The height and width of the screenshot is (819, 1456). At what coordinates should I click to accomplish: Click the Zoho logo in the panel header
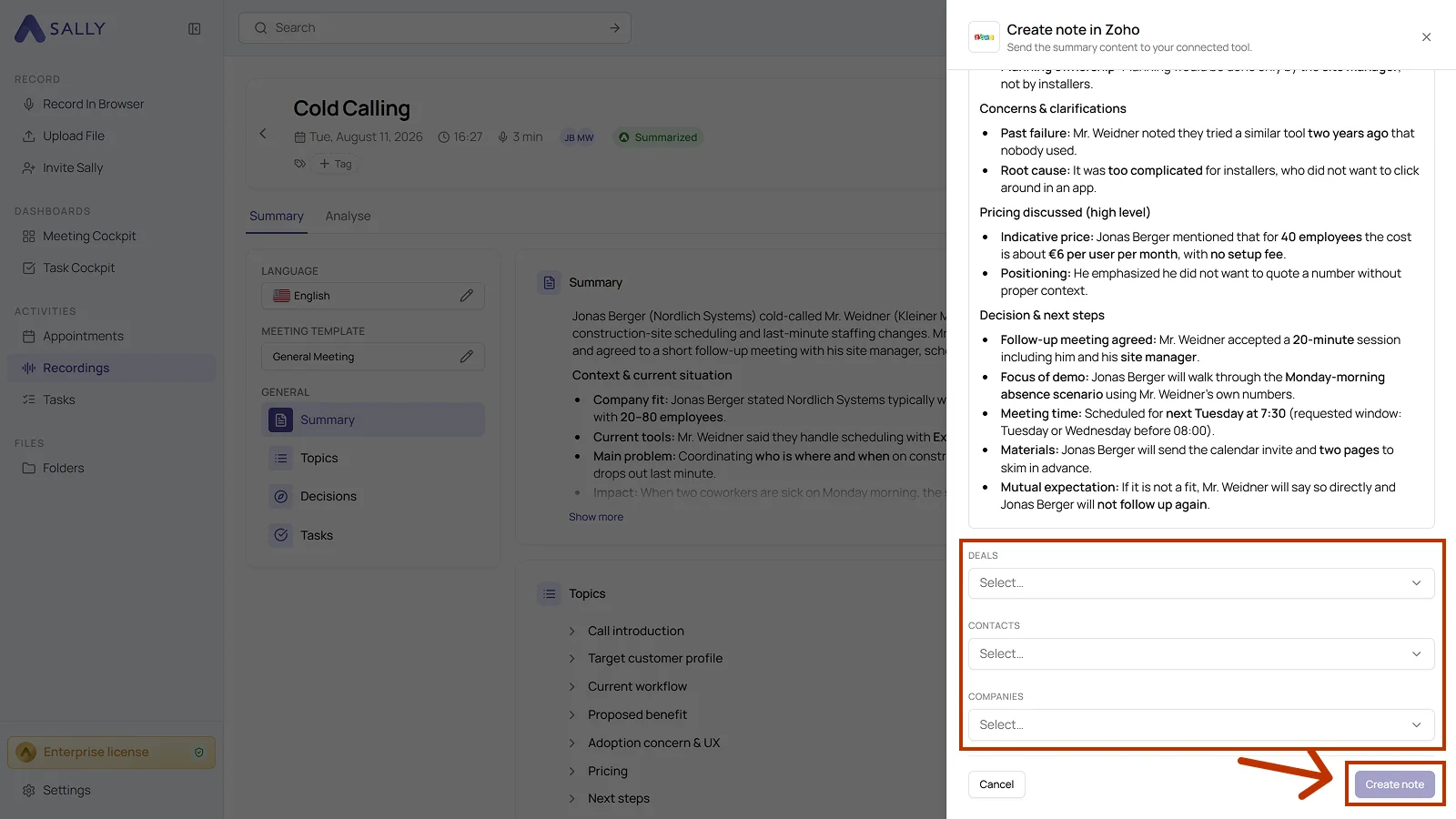985,37
